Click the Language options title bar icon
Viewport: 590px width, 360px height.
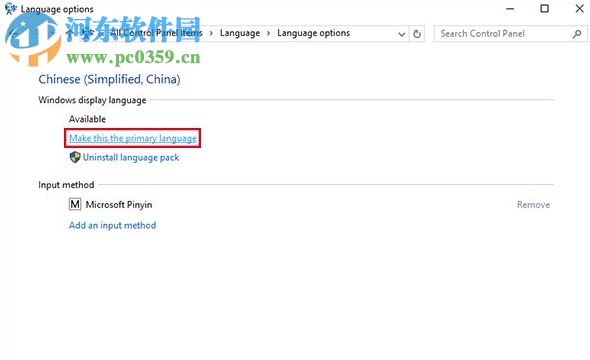click(x=11, y=8)
